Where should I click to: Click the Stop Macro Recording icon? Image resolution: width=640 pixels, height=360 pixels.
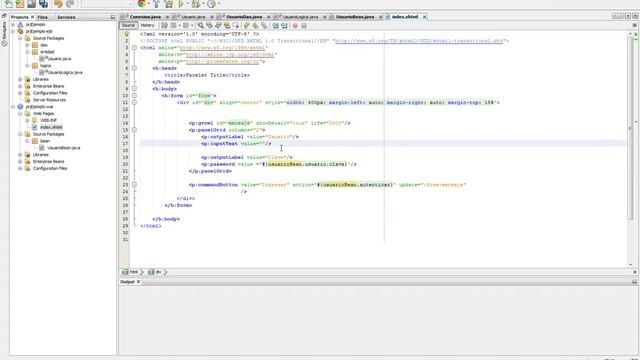pyautogui.click(x=304, y=26)
